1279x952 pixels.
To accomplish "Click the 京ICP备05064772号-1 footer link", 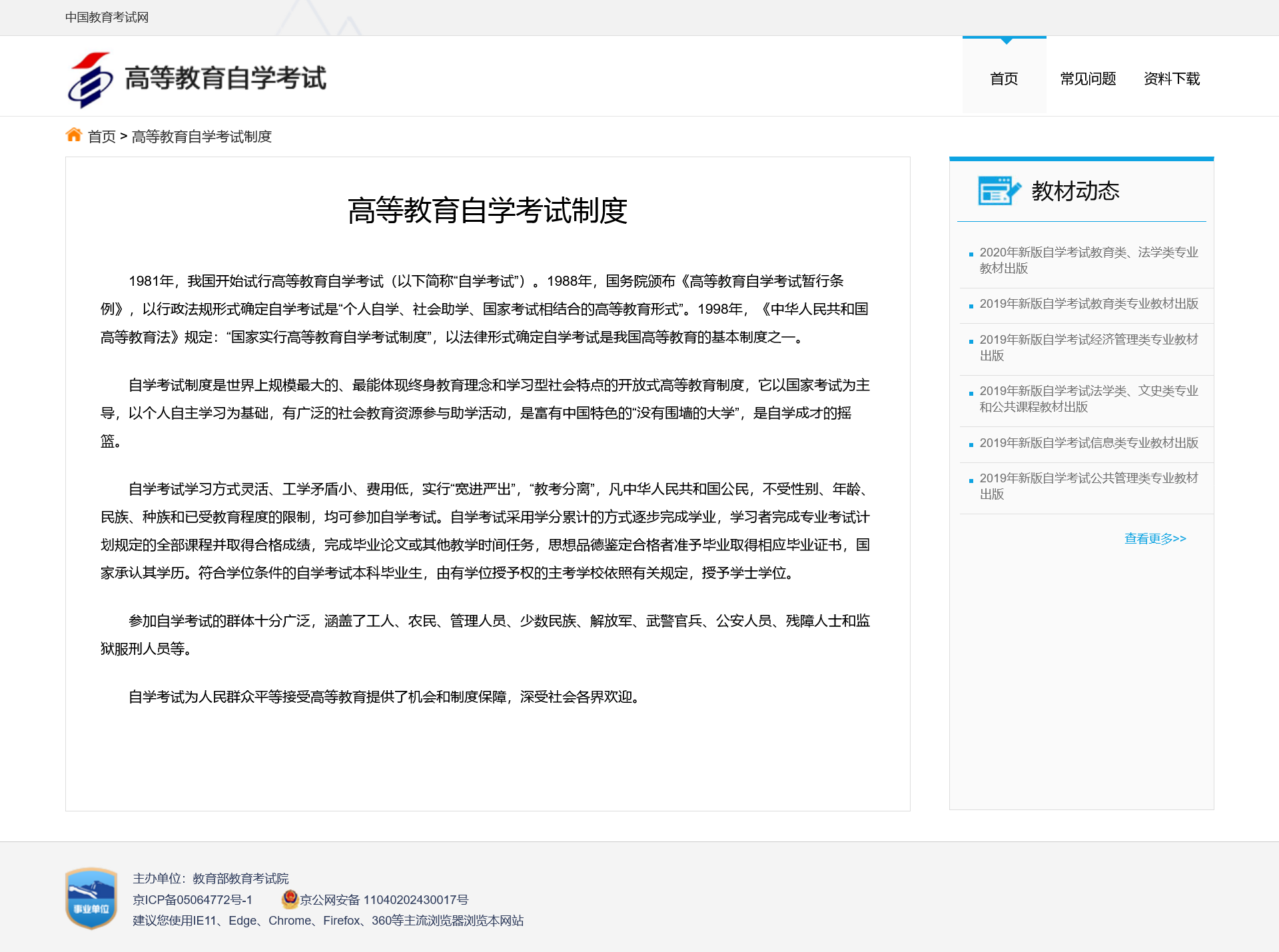I will pos(193,900).
